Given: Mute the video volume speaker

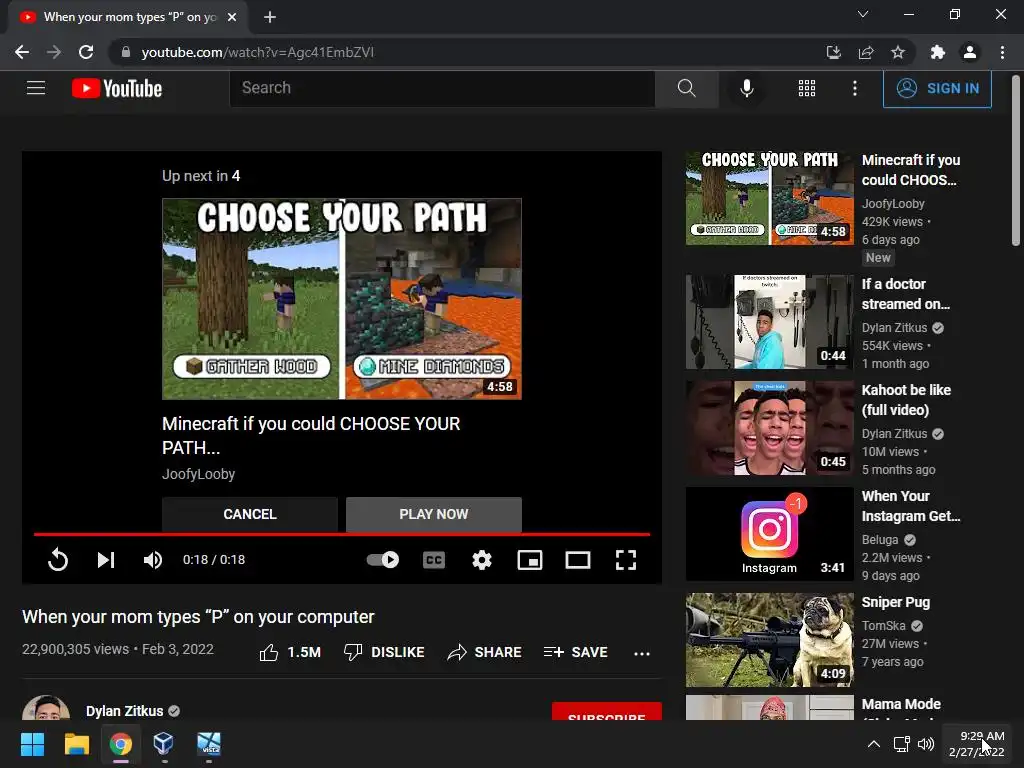Looking at the screenshot, I should tap(153, 560).
